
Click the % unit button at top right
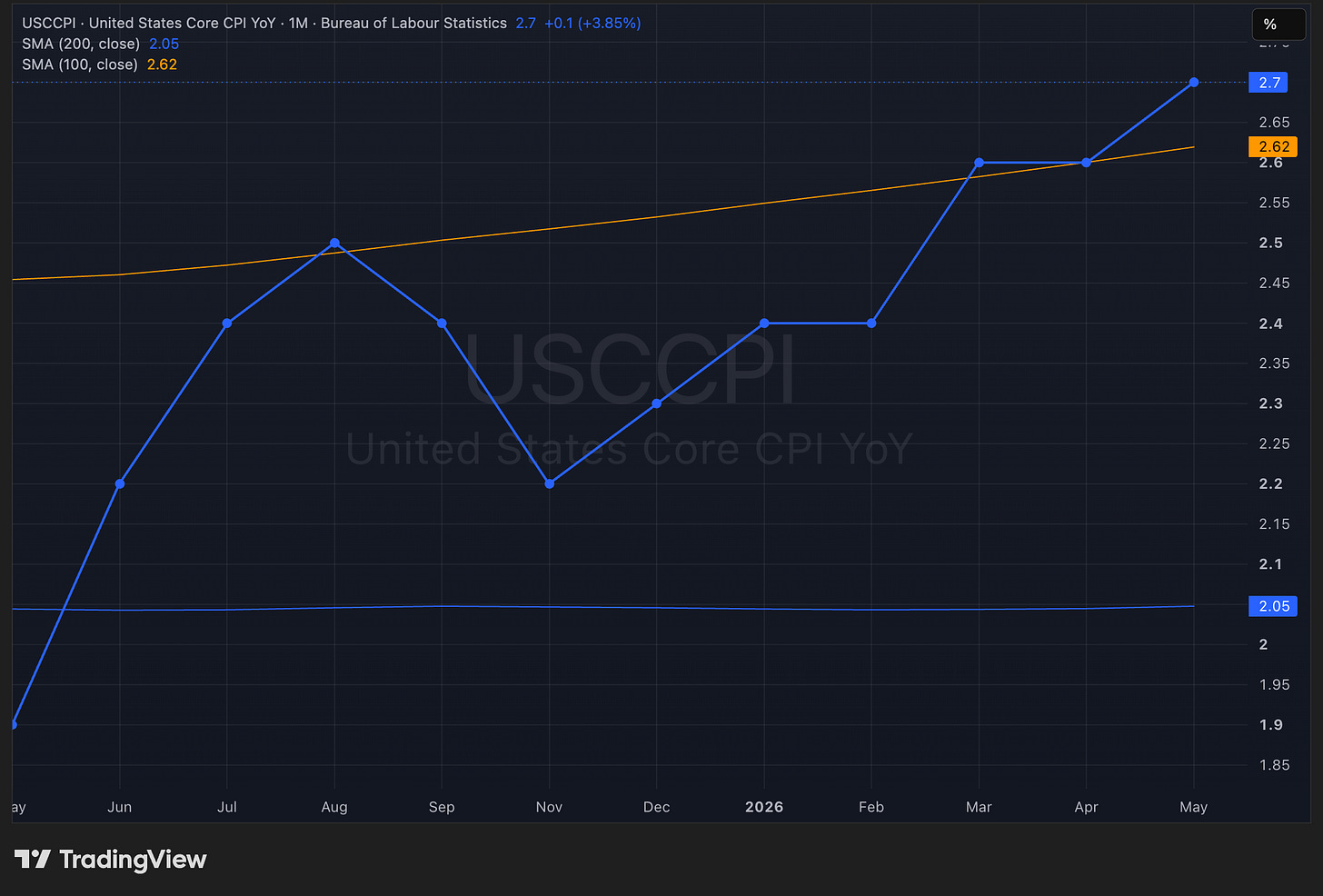(1278, 25)
